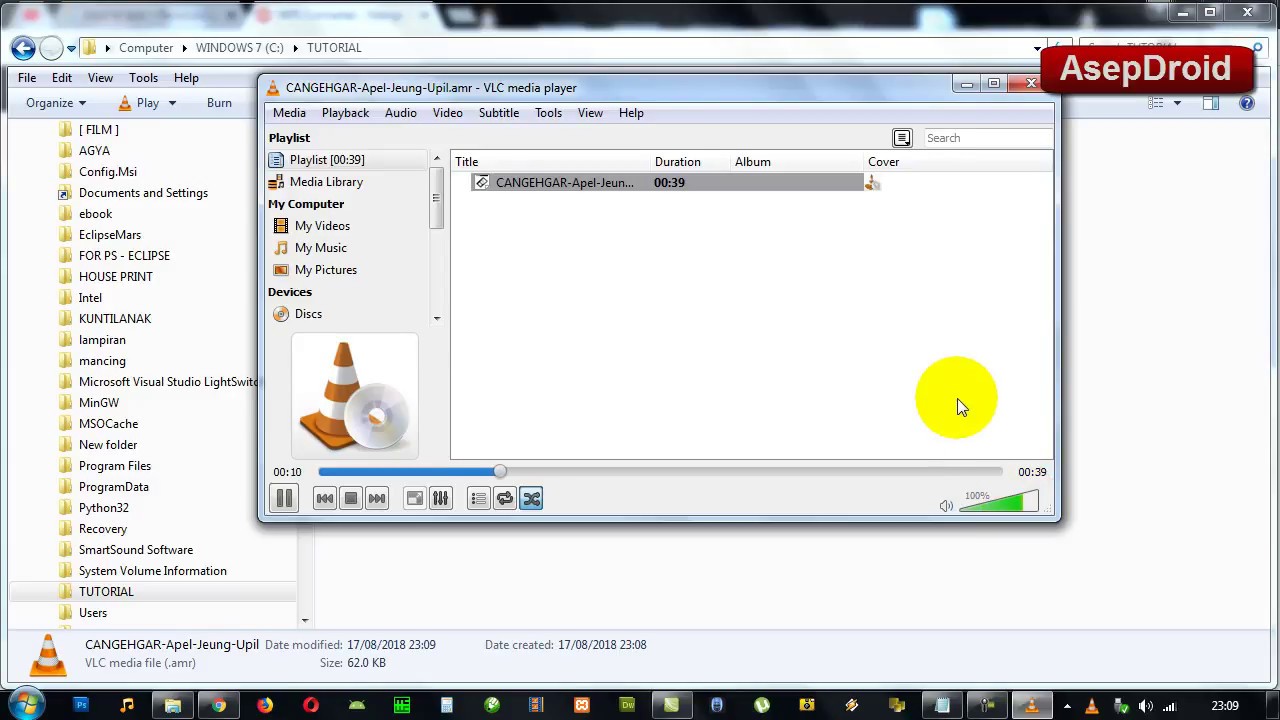1280x720 pixels.
Task: Click WINDOWS 7 (C:) breadcrumb
Action: [x=240, y=48]
